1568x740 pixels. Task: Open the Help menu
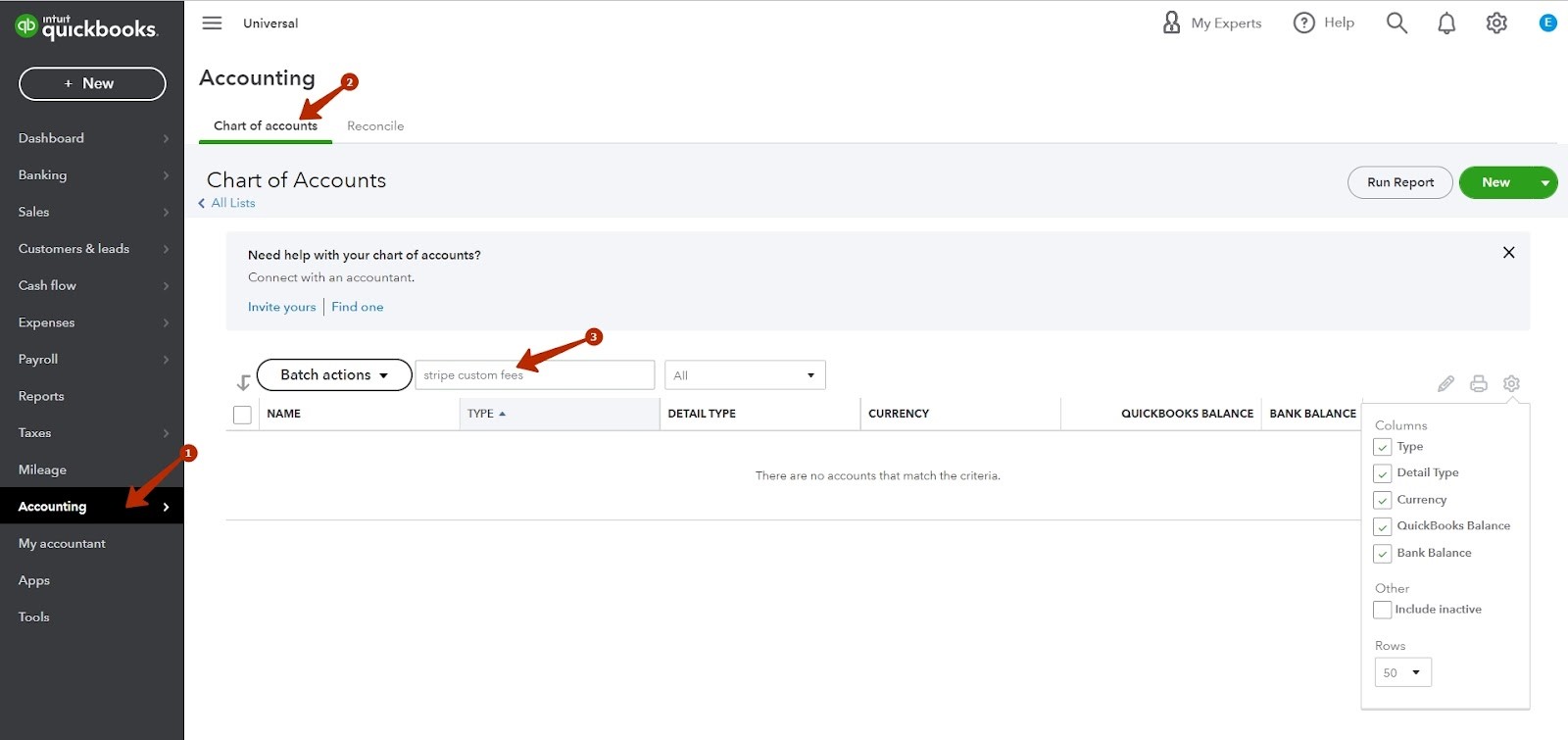1324,23
